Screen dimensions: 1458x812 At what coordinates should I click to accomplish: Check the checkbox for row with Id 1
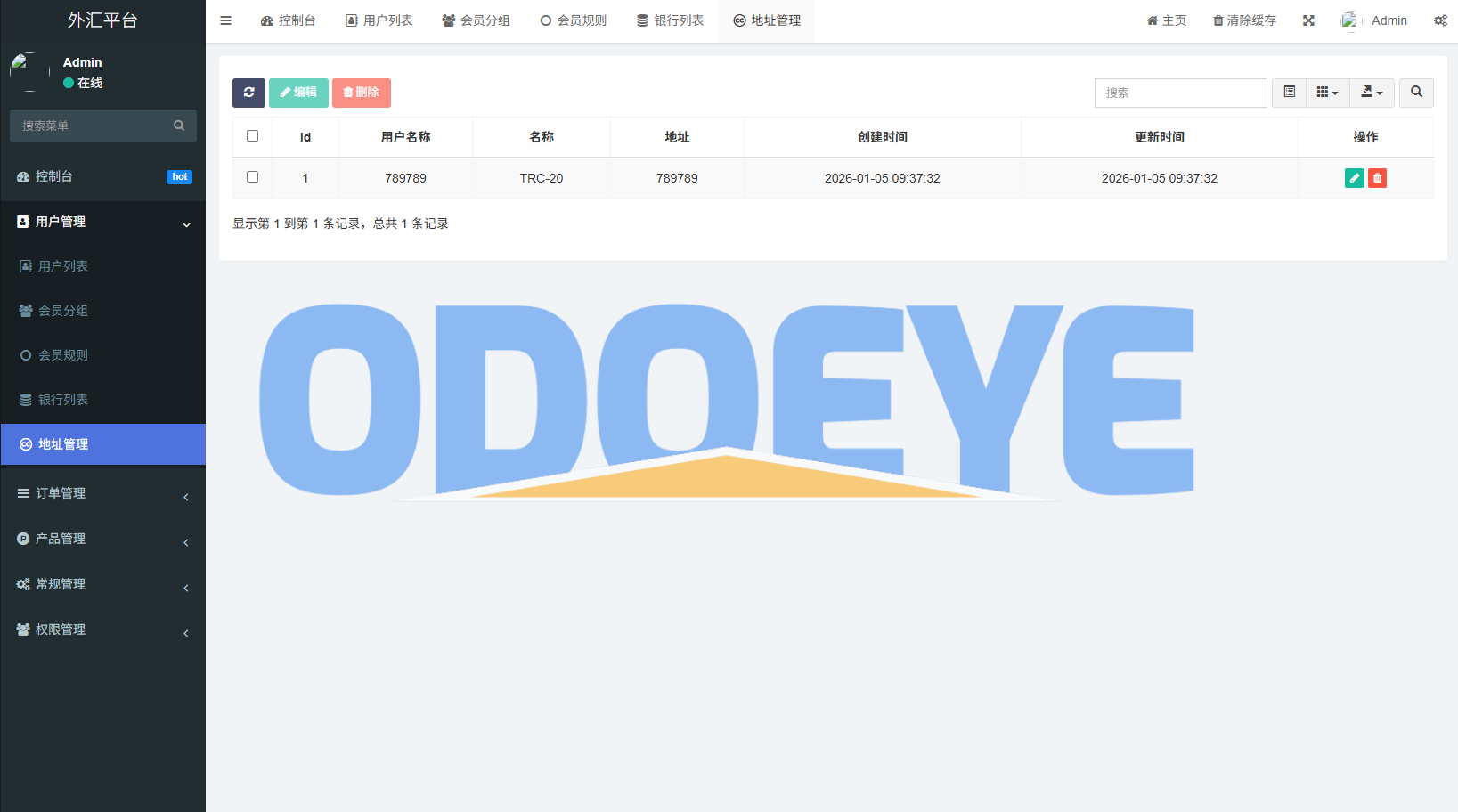(252, 177)
